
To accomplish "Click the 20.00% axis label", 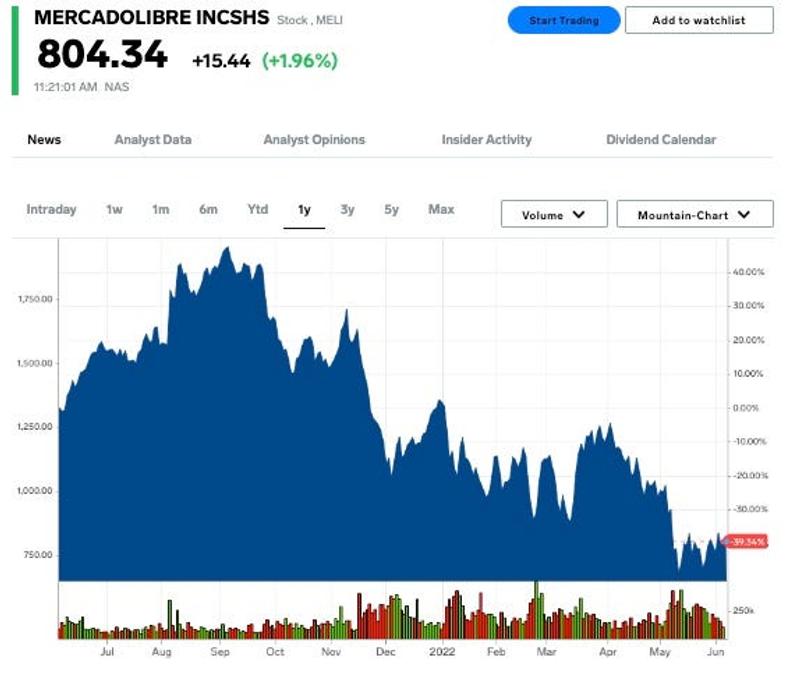I will (x=748, y=340).
